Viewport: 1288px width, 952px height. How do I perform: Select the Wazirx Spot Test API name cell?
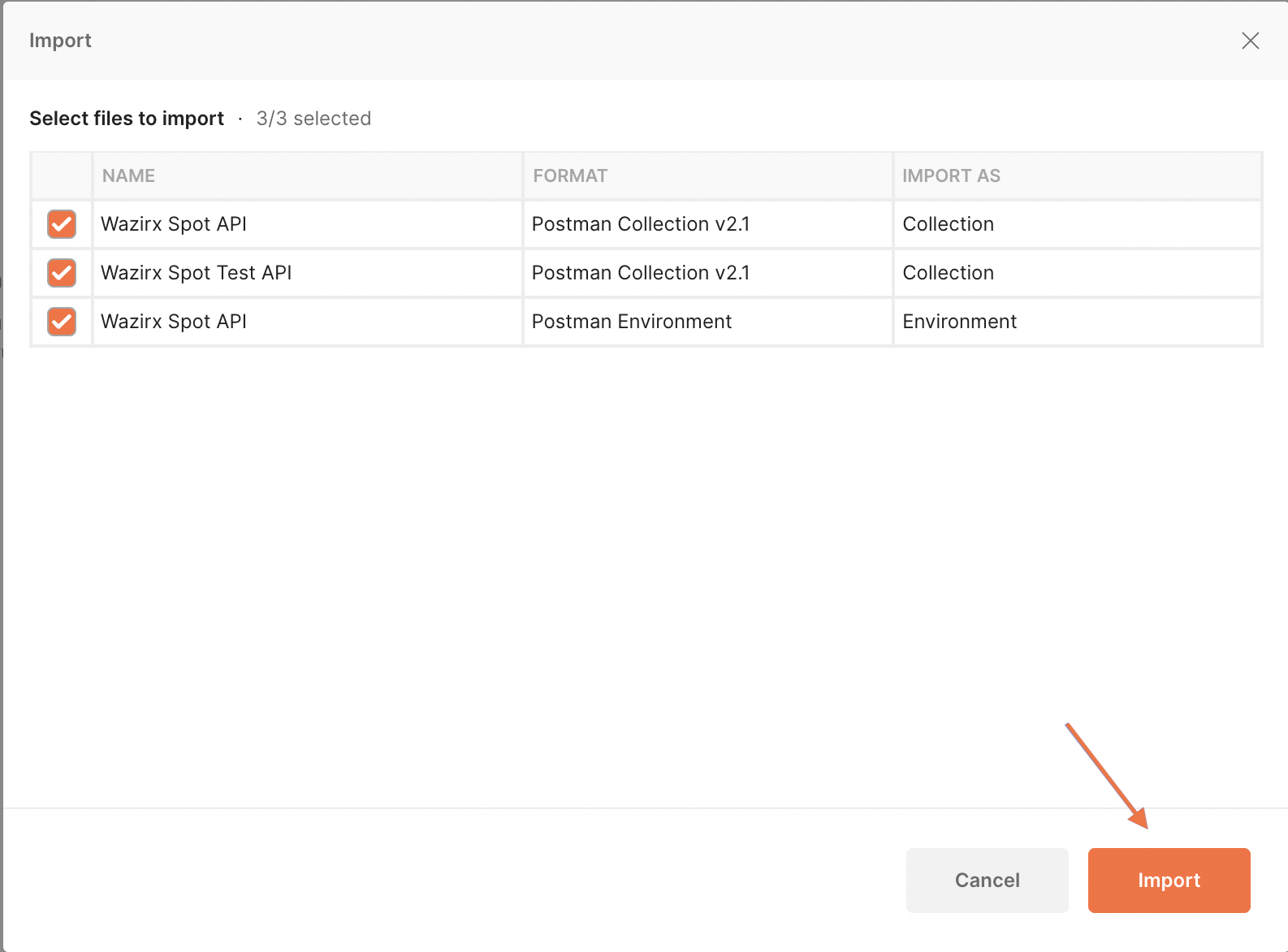(307, 273)
